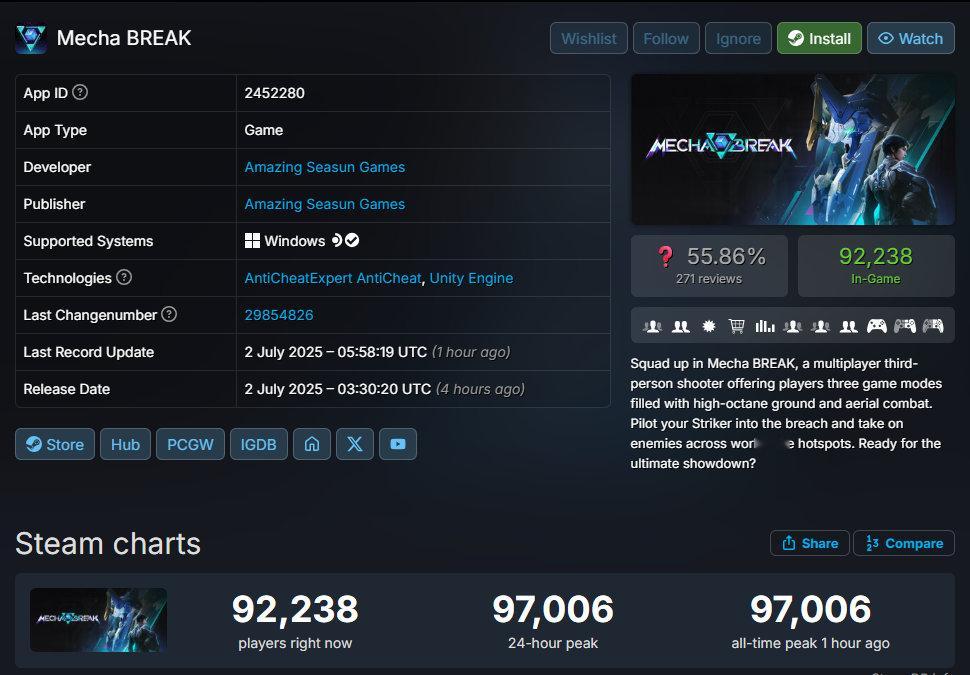Click the Ignore button

(x=739, y=38)
